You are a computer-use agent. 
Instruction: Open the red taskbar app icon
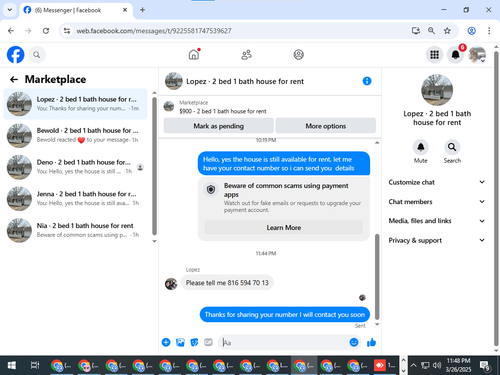(379, 365)
